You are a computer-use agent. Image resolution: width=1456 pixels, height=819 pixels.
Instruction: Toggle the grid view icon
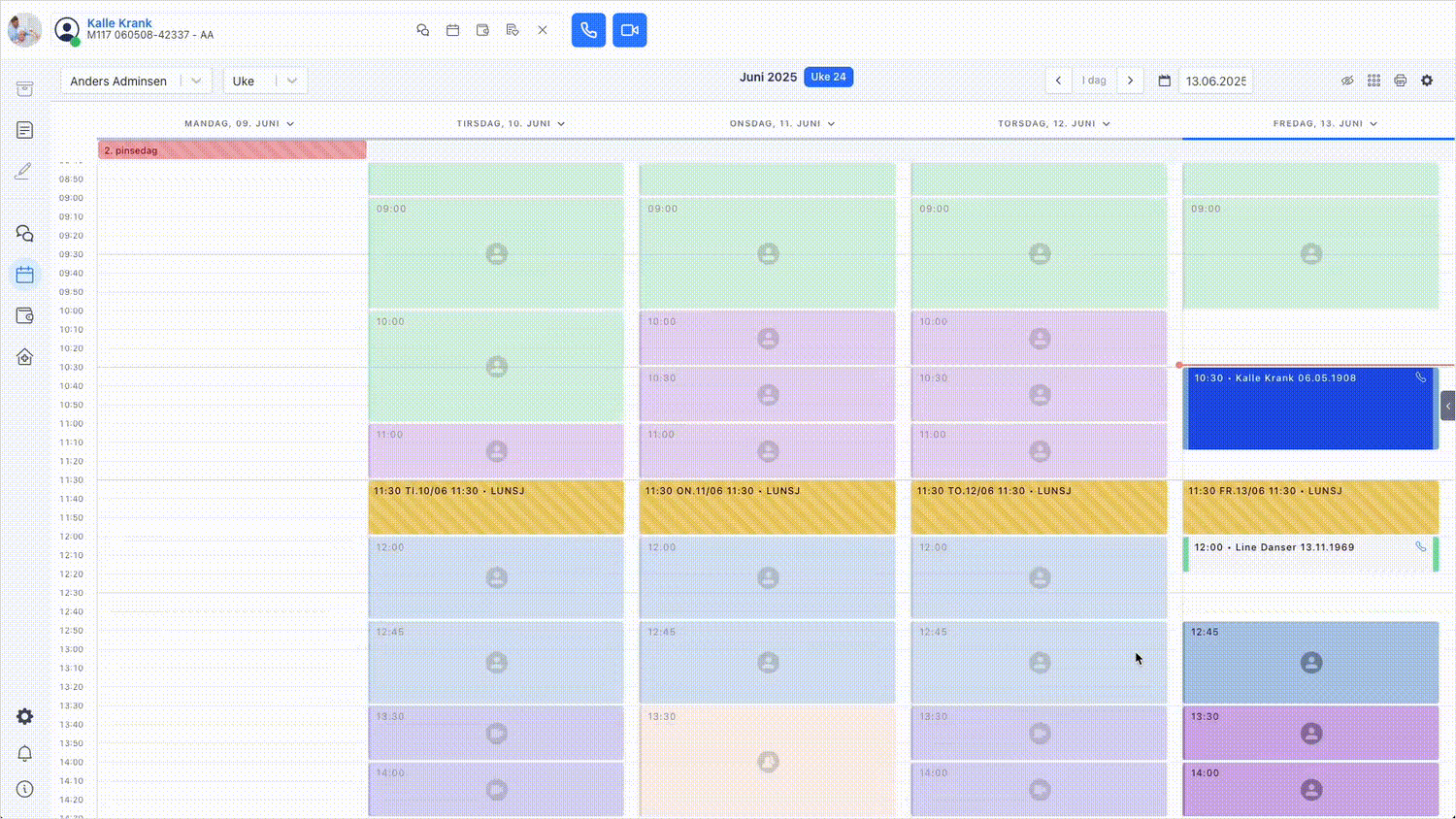coord(1373,81)
